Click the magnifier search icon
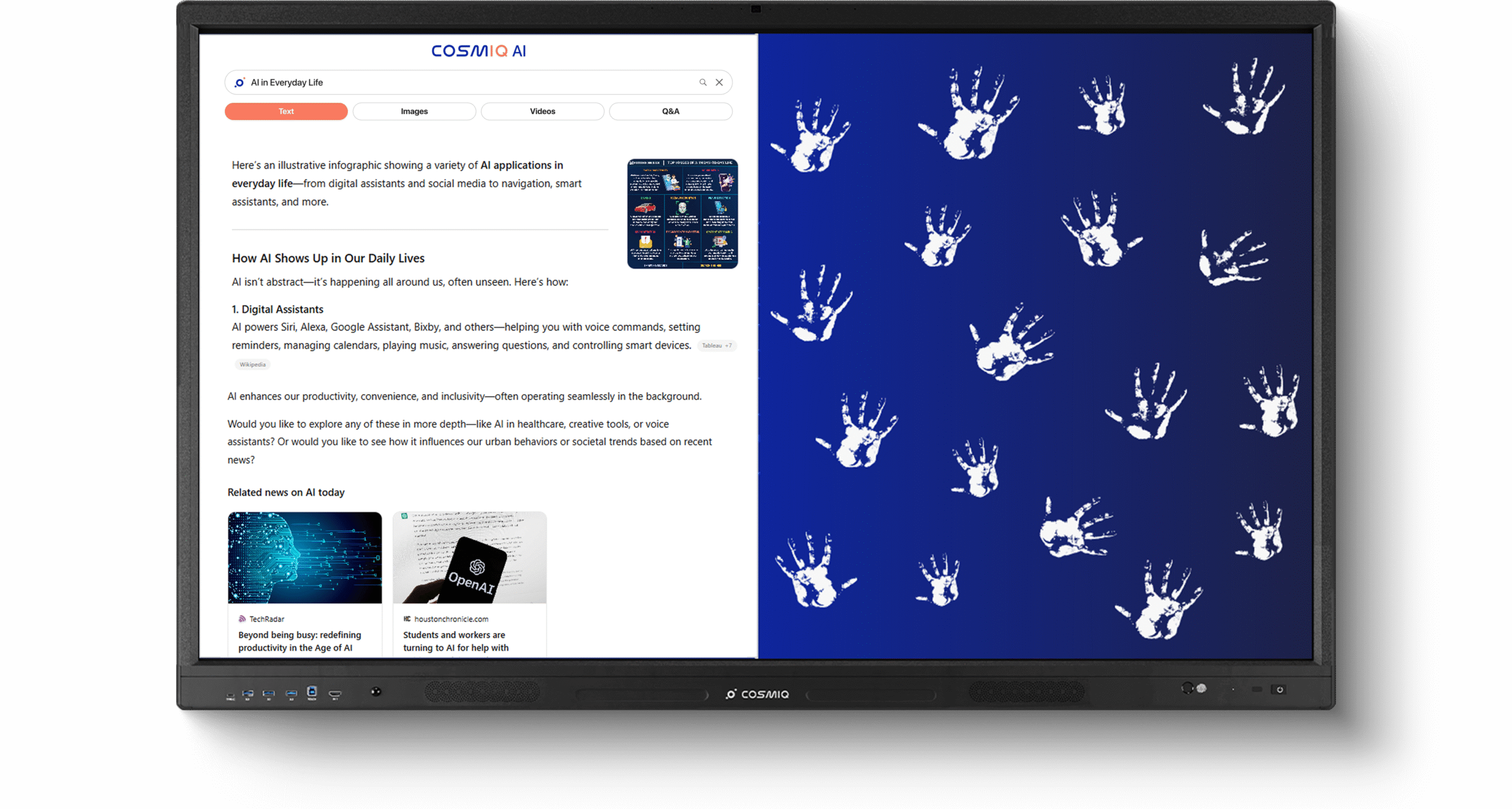 (703, 83)
